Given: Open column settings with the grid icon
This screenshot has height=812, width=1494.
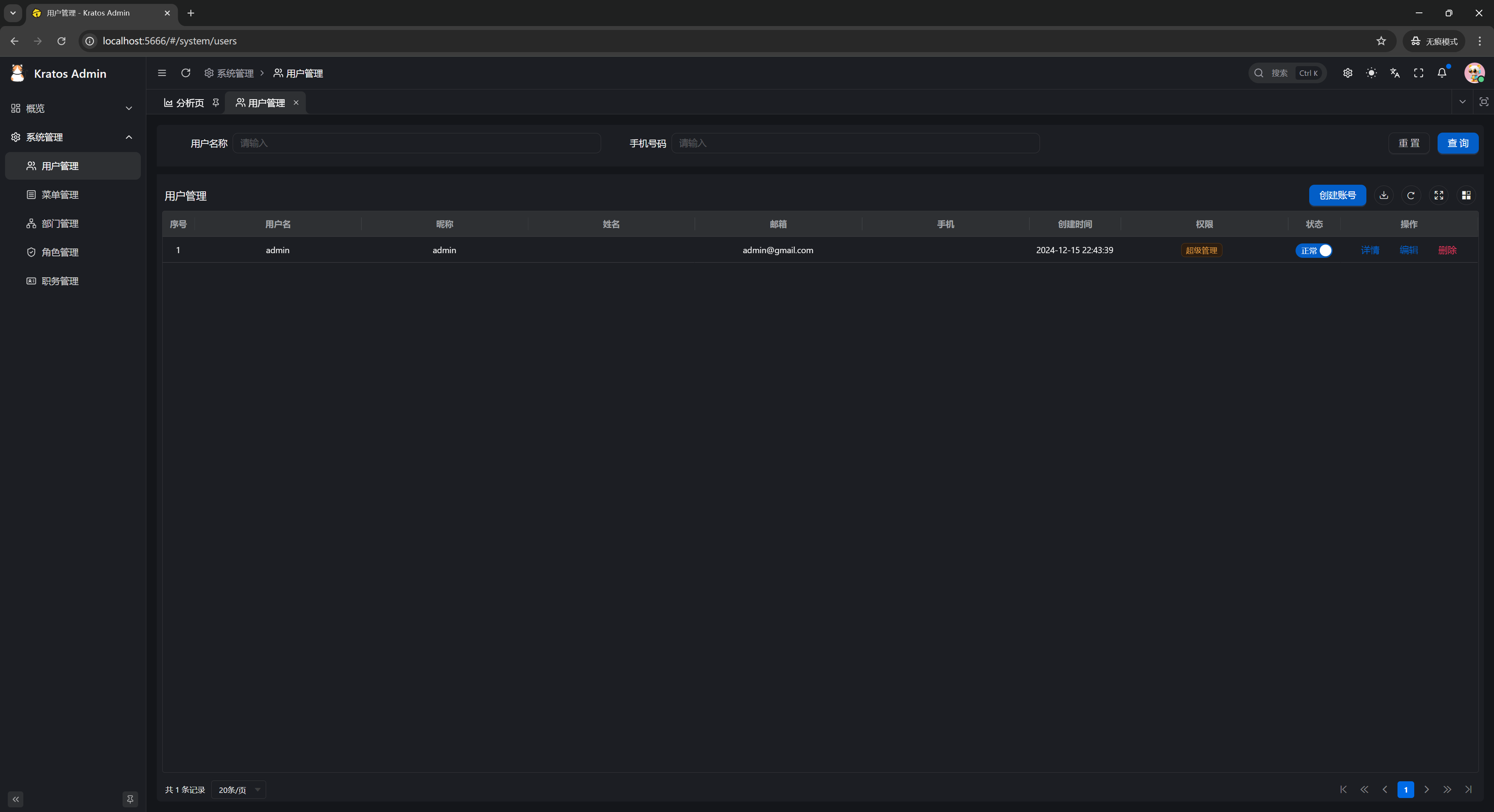Looking at the screenshot, I should (x=1466, y=195).
